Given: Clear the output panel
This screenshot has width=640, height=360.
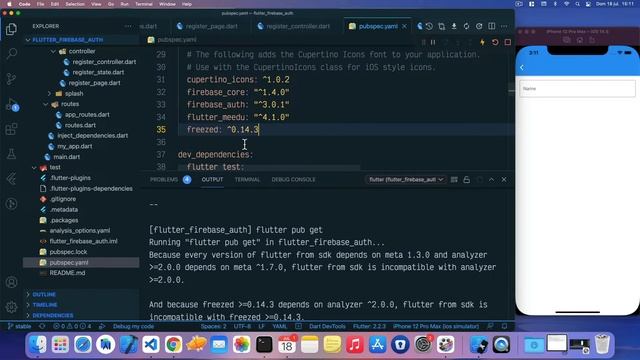Looking at the screenshot, I should tap(454, 180).
